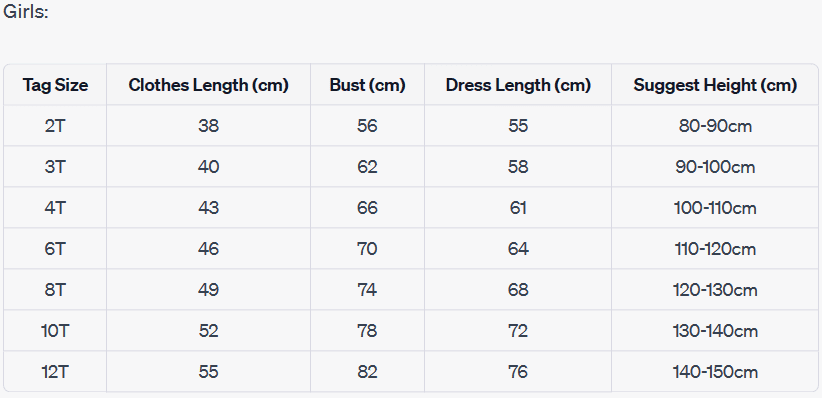Select the 12T tag size cell
822x398 pixels.
tap(55, 372)
